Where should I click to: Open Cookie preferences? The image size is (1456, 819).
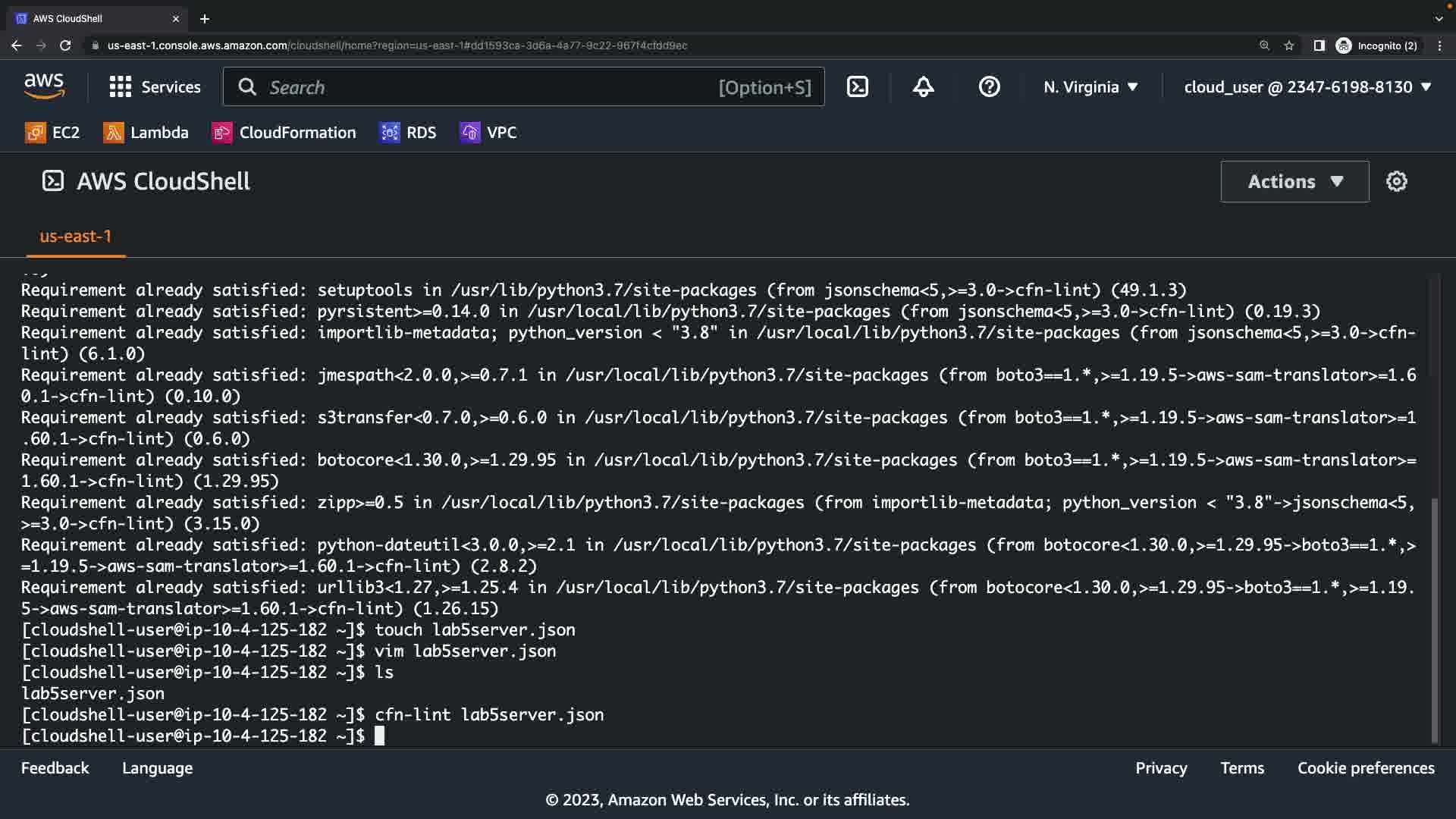tap(1366, 768)
